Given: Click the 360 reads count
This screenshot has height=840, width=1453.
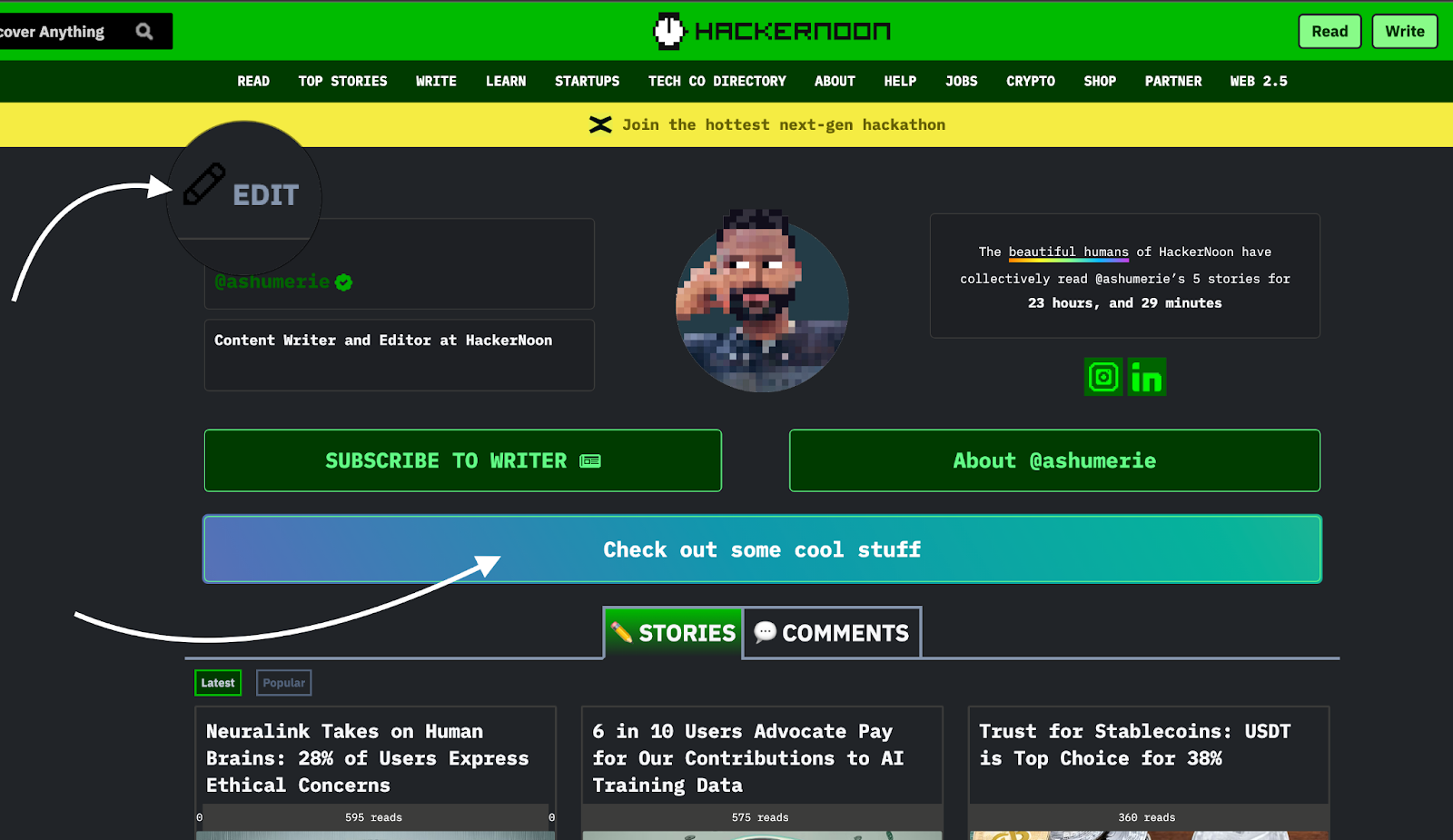Looking at the screenshot, I should pyautogui.click(x=1147, y=817).
